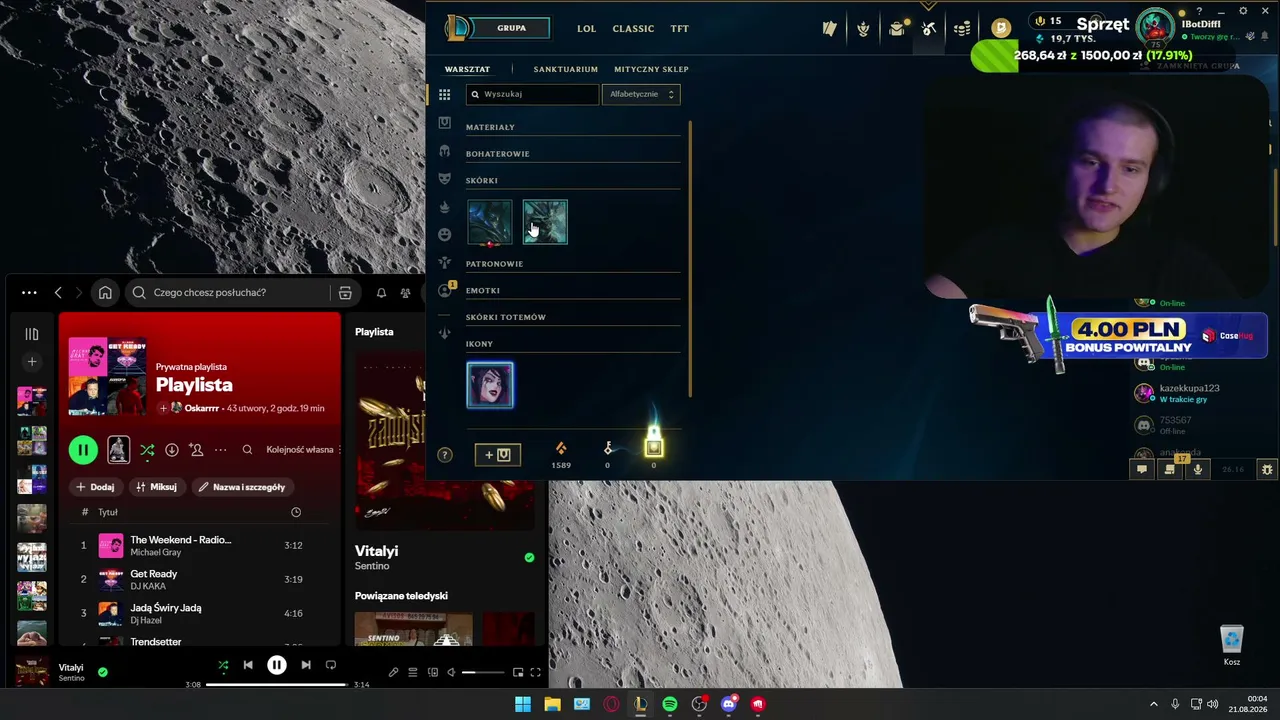1280x720 pixels.
Task: Seek in Spotify track progress bar
Action: click(x=277, y=685)
